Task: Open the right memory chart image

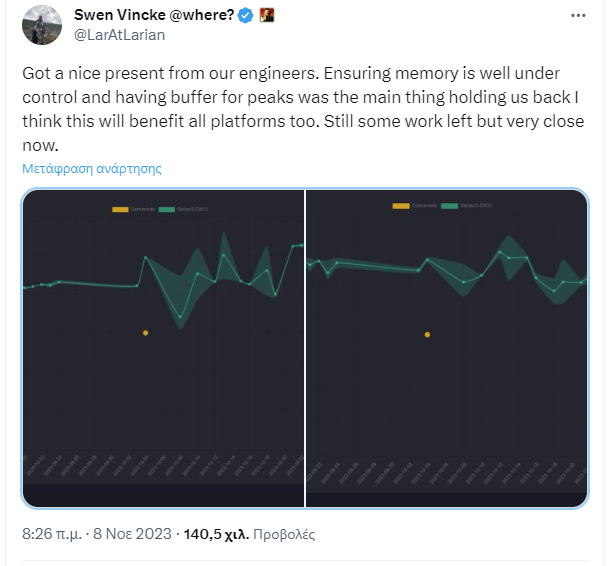Action: (446, 348)
